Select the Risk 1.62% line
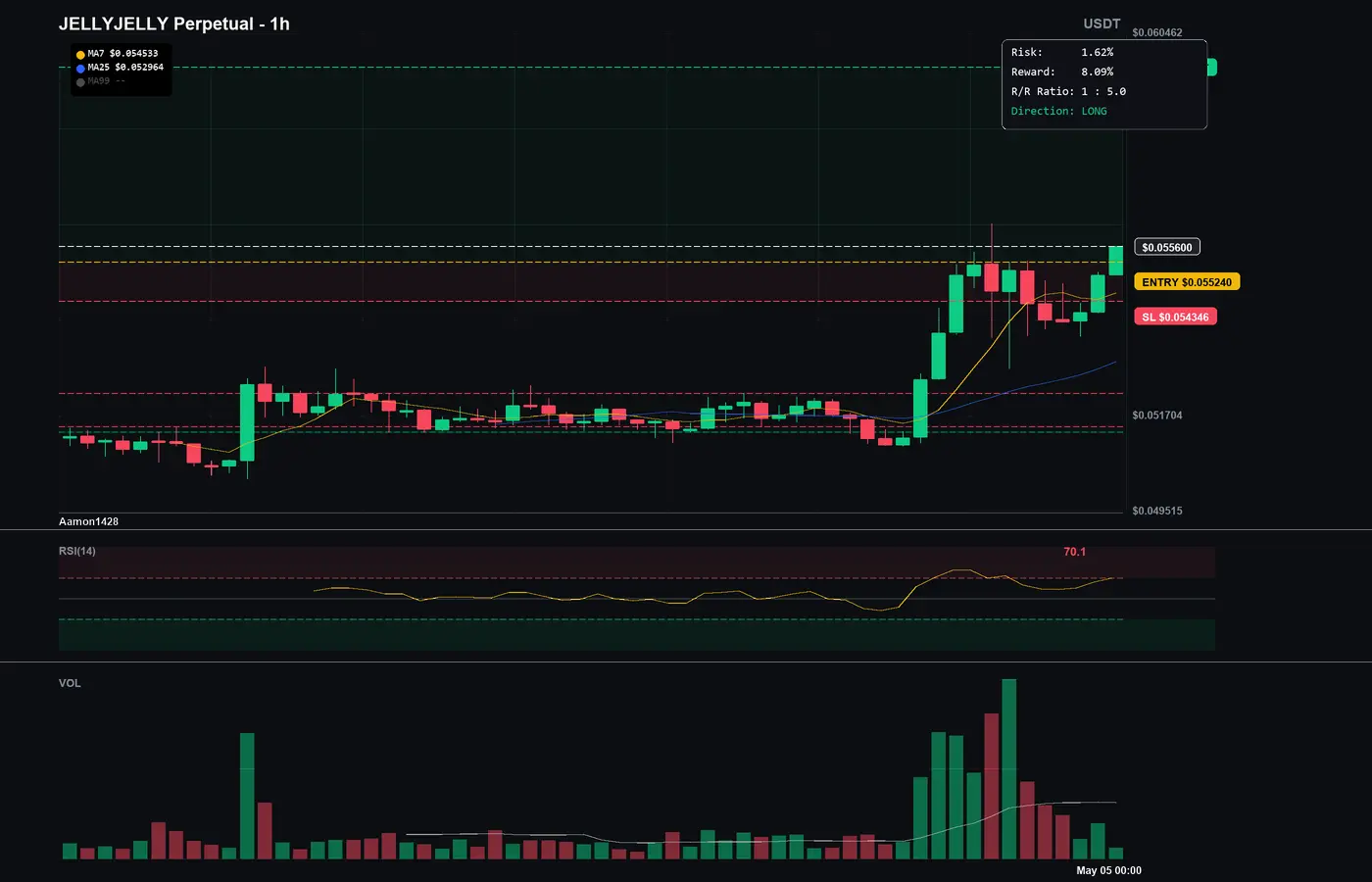This screenshot has height=882, width=1372. [x=1062, y=52]
